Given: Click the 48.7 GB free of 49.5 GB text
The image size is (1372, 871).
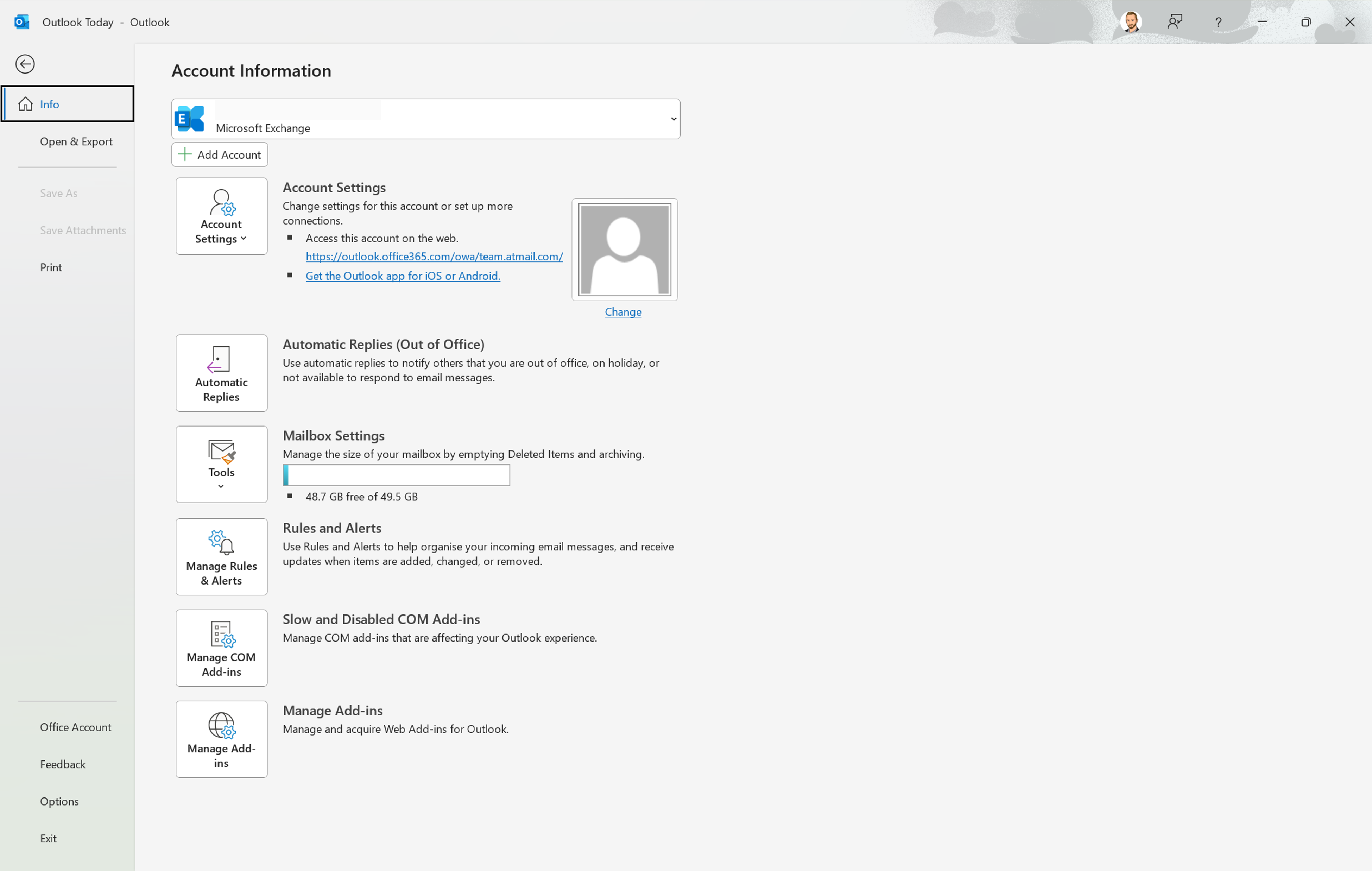Looking at the screenshot, I should 362,497.
